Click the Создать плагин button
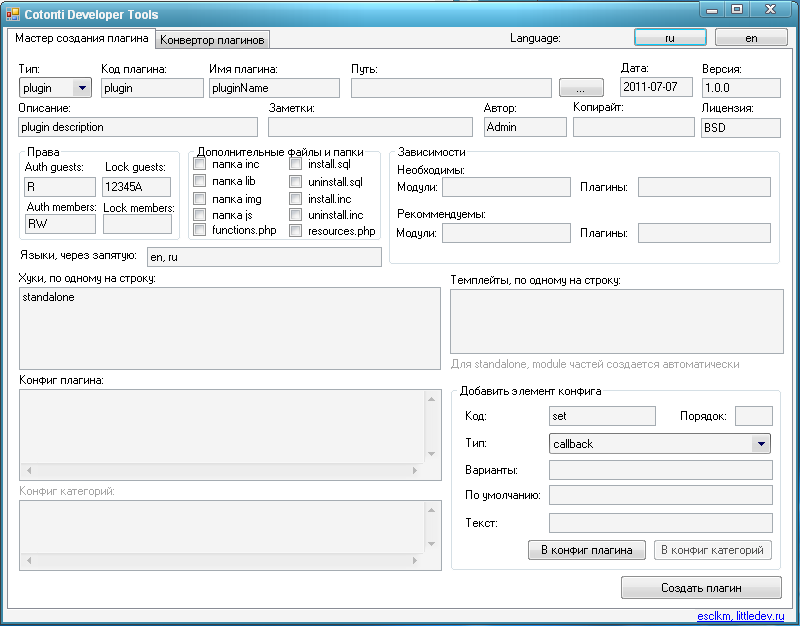 701,588
